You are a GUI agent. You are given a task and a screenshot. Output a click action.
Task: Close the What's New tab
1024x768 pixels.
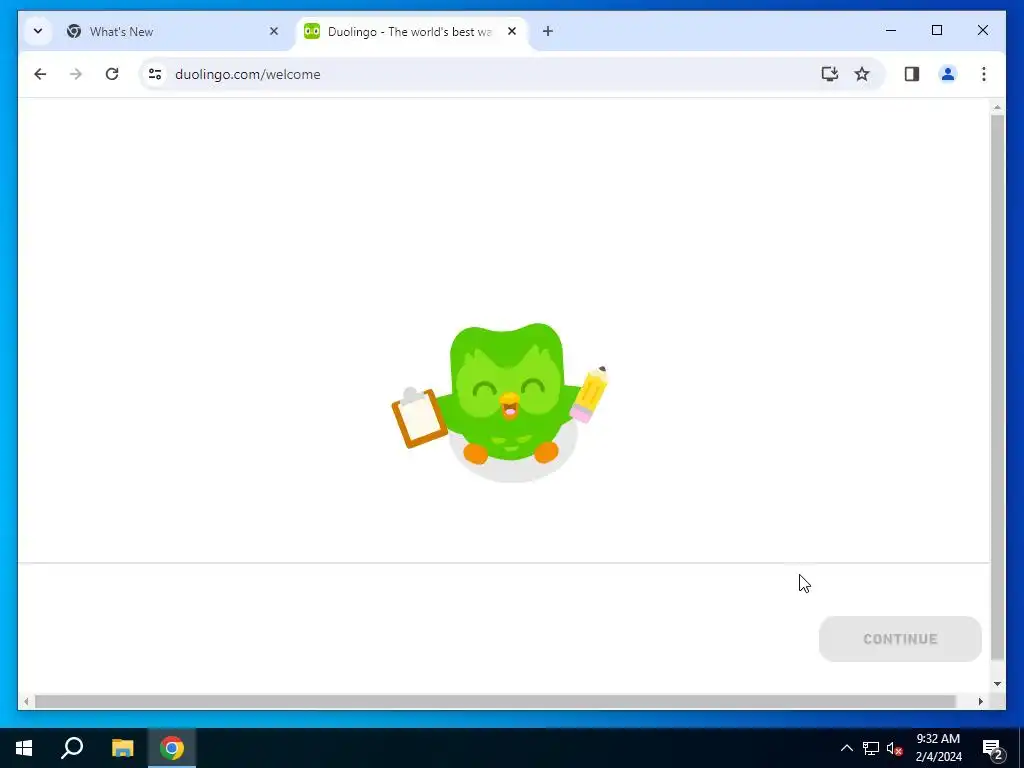click(274, 31)
